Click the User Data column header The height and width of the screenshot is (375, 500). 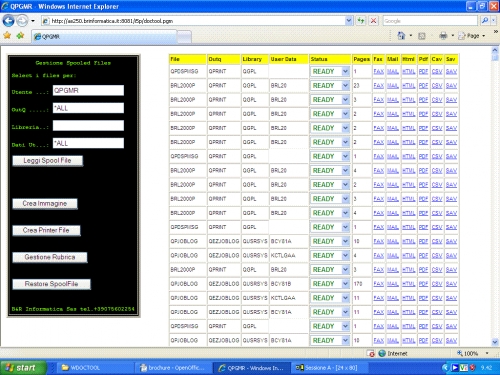coord(288,59)
